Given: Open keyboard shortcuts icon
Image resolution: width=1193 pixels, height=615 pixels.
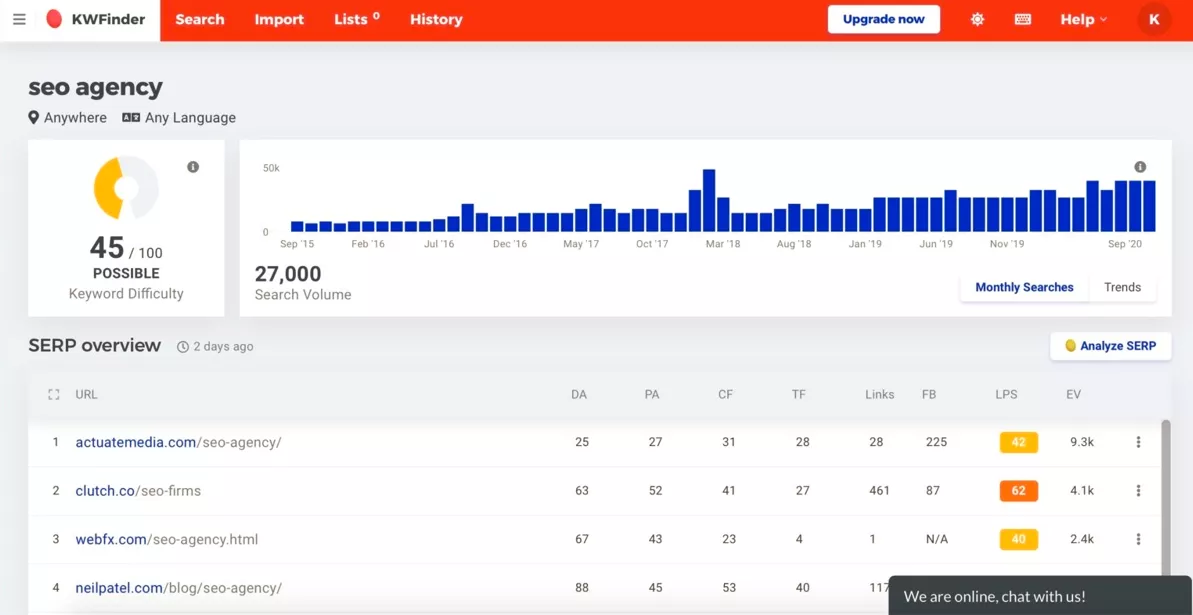Looking at the screenshot, I should [1023, 20].
